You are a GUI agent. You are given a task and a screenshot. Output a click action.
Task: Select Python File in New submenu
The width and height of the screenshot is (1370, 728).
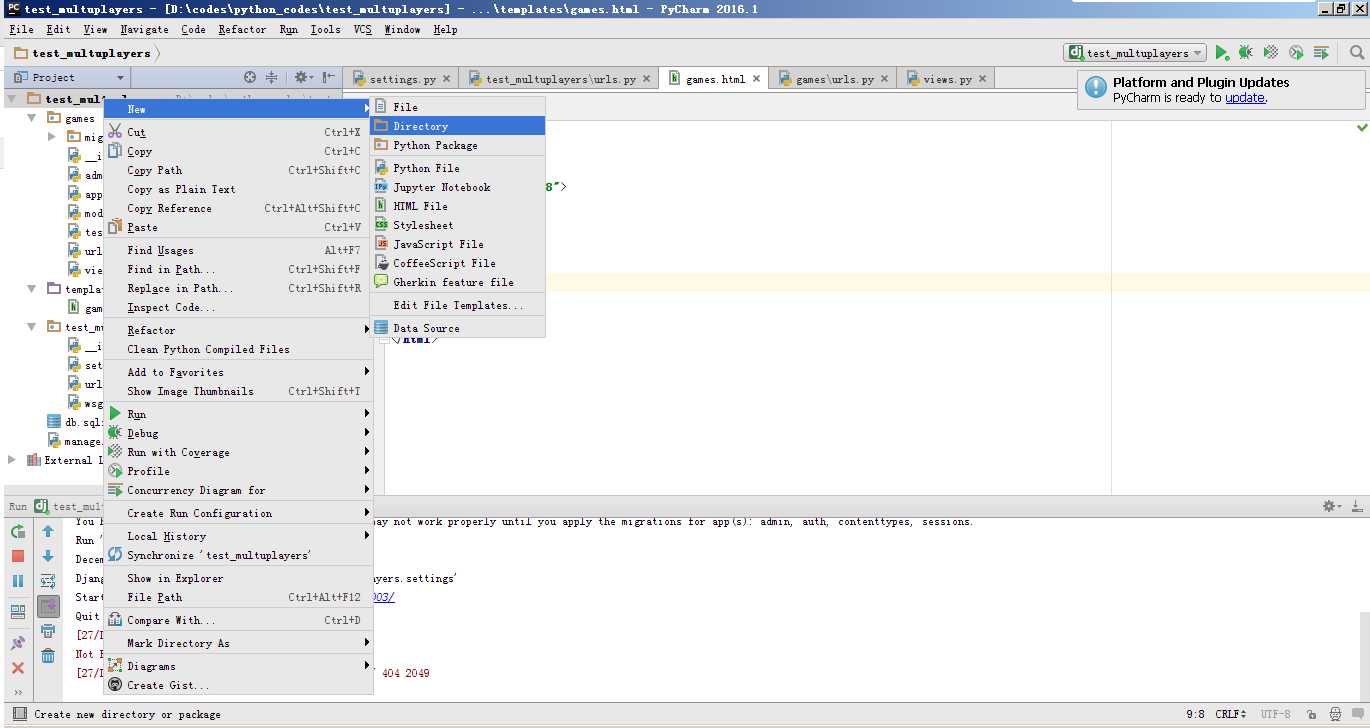click(x=457, y=168)
